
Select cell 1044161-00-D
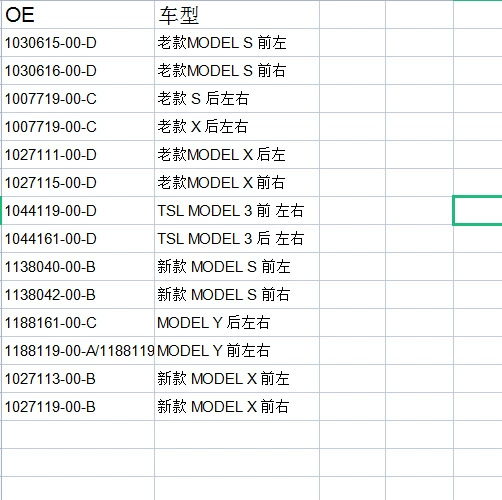[x=78, y=239]
